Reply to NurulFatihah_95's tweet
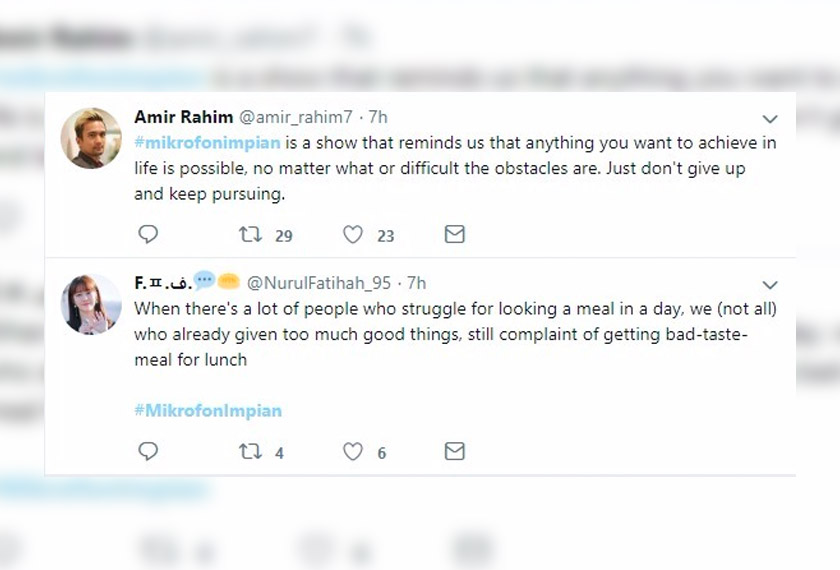 pyautogui.click(x=148, y=452)
